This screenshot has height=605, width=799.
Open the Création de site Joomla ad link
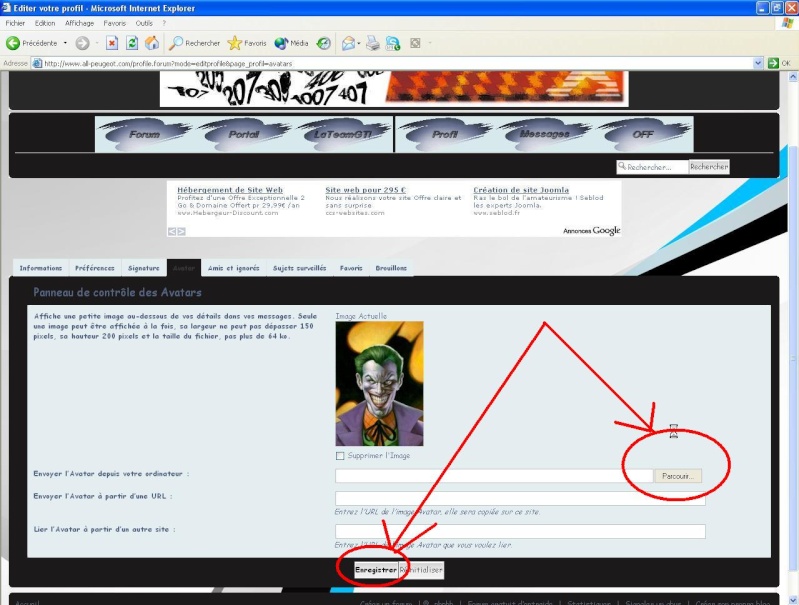click(521, 190)
